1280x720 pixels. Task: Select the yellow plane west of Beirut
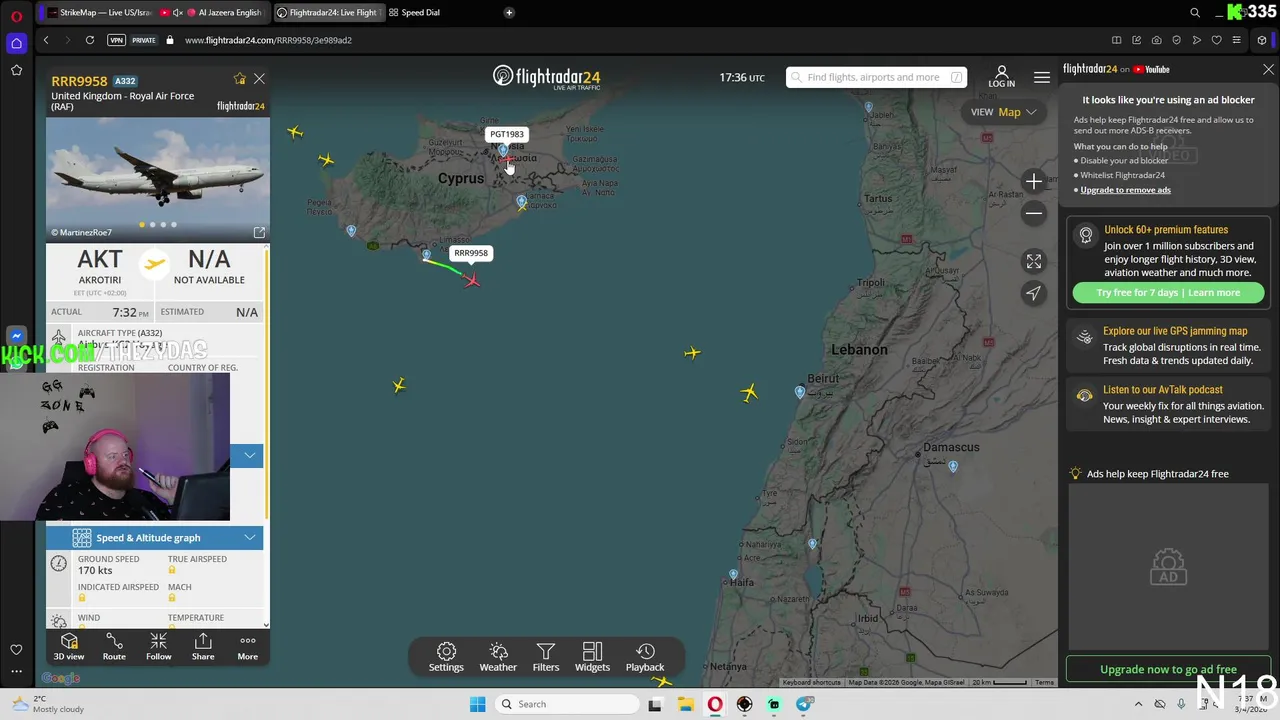tap(749, 393)
